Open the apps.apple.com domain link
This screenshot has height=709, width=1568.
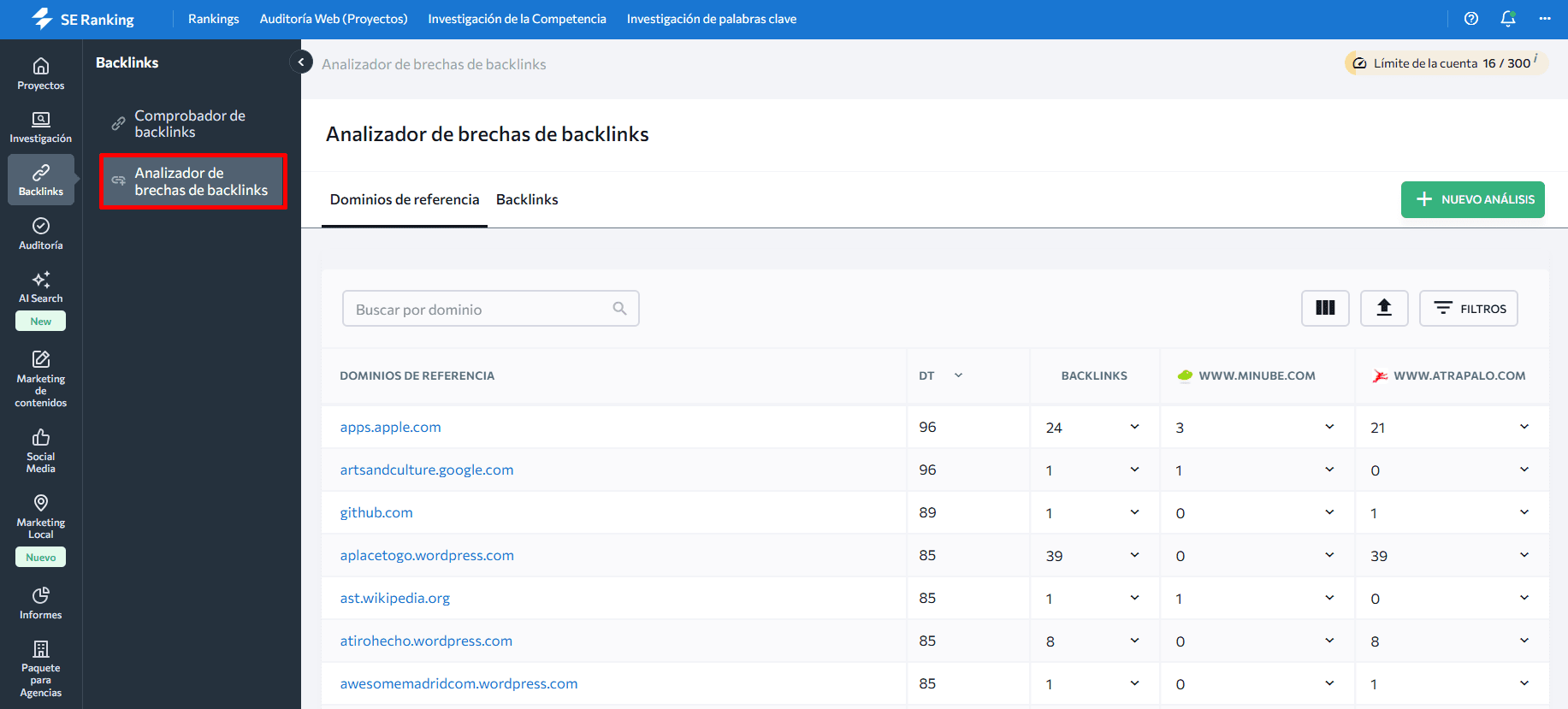click(391, 427)
